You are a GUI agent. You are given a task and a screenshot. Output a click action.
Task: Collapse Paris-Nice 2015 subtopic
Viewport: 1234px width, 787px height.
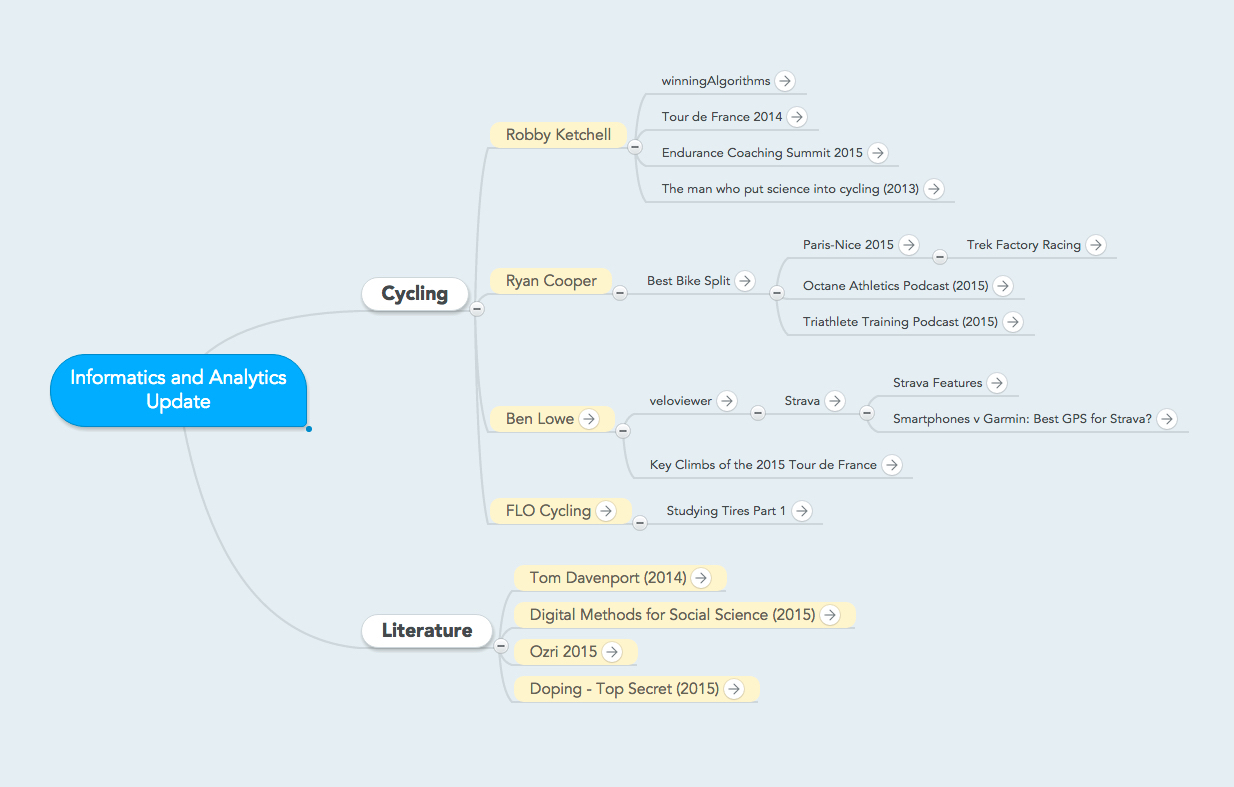[940, 257]
